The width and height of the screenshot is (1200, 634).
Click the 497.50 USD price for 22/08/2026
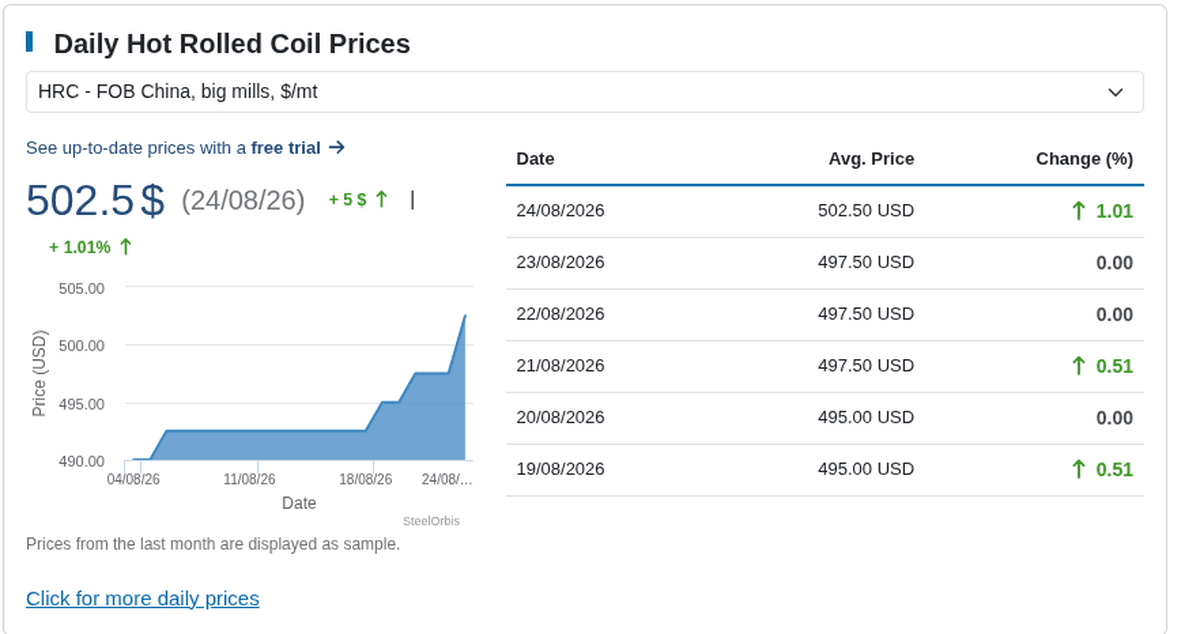866,314
